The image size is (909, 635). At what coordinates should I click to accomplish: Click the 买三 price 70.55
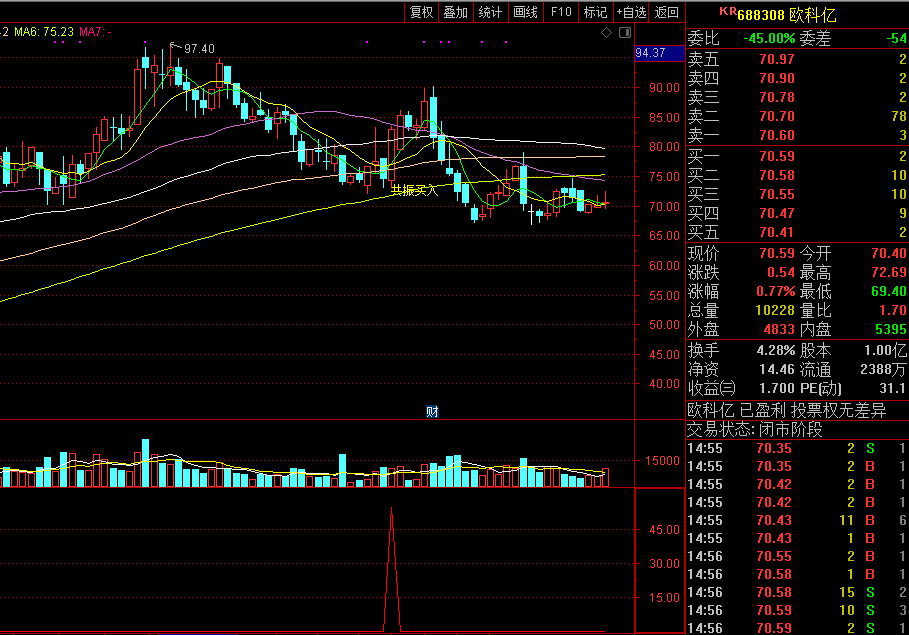[777, 194]
